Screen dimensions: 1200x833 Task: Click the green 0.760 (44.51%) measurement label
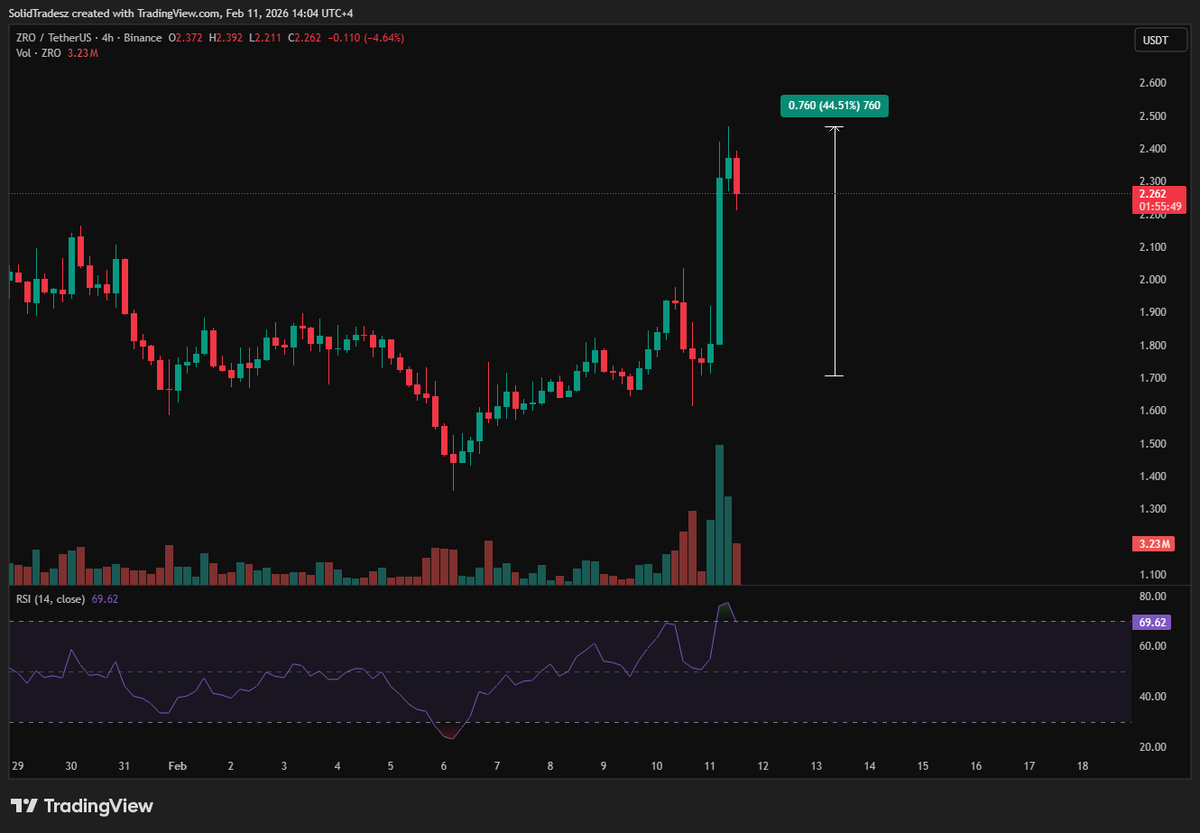pos(834,105)
